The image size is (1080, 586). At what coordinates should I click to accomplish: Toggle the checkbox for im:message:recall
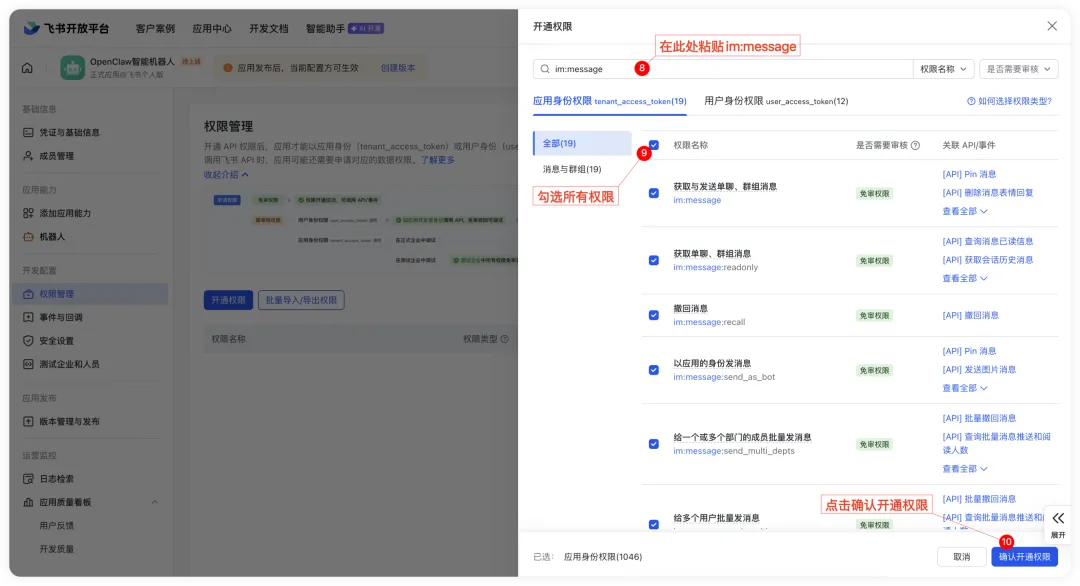pos(654,315)
